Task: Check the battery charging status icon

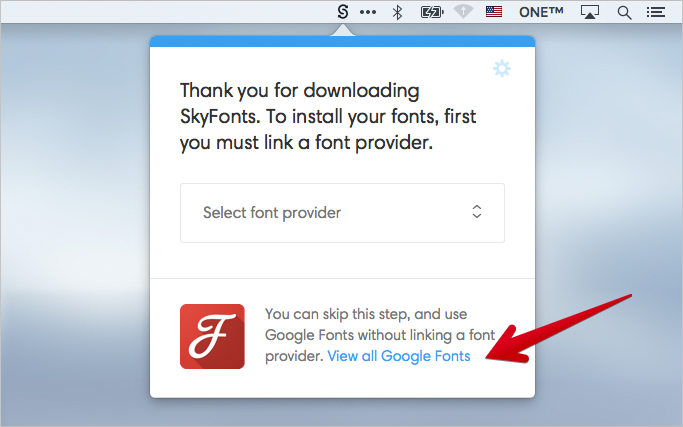Action: point(432,12)
